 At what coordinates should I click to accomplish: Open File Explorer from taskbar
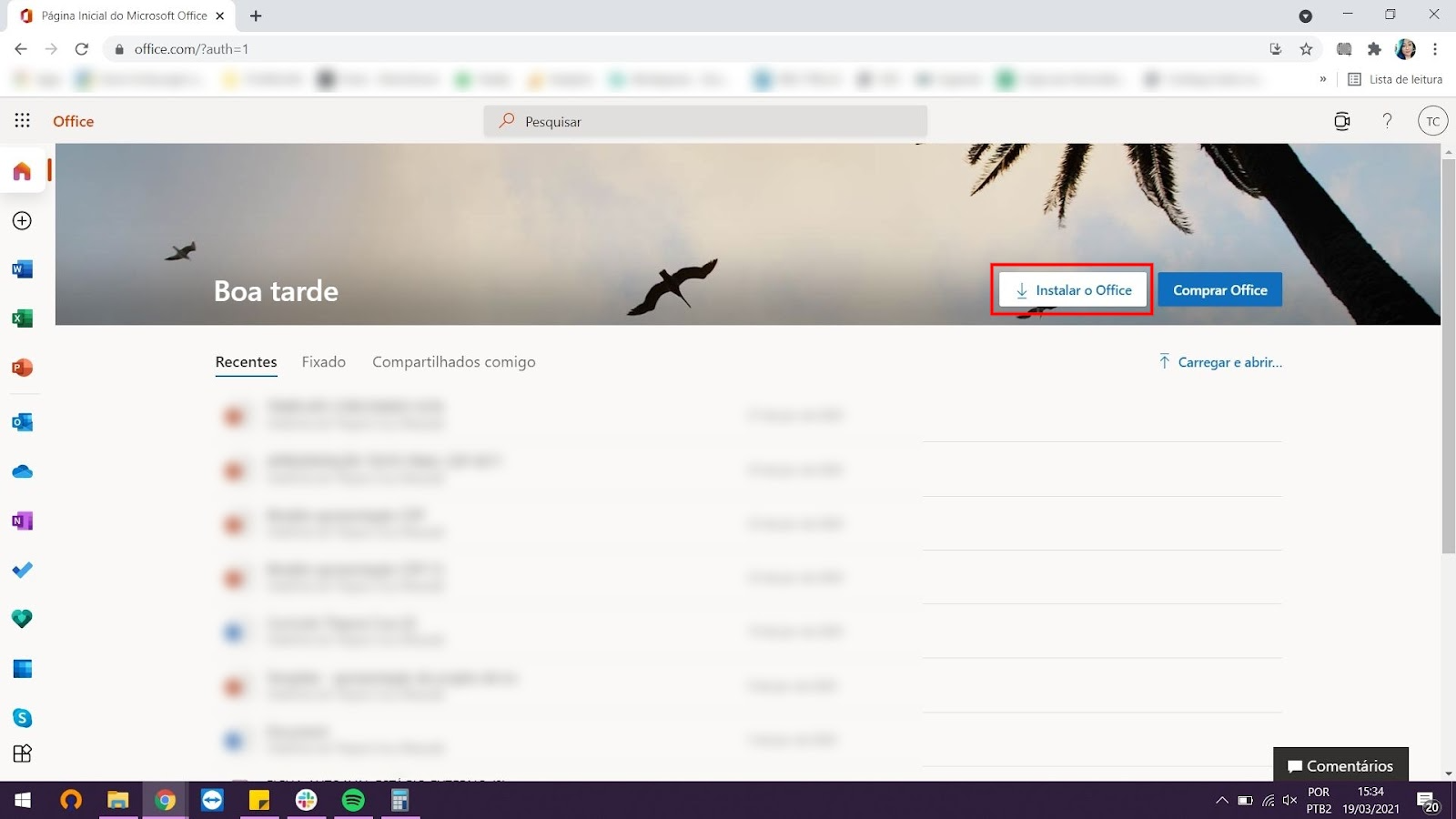[x=118, y=800]
